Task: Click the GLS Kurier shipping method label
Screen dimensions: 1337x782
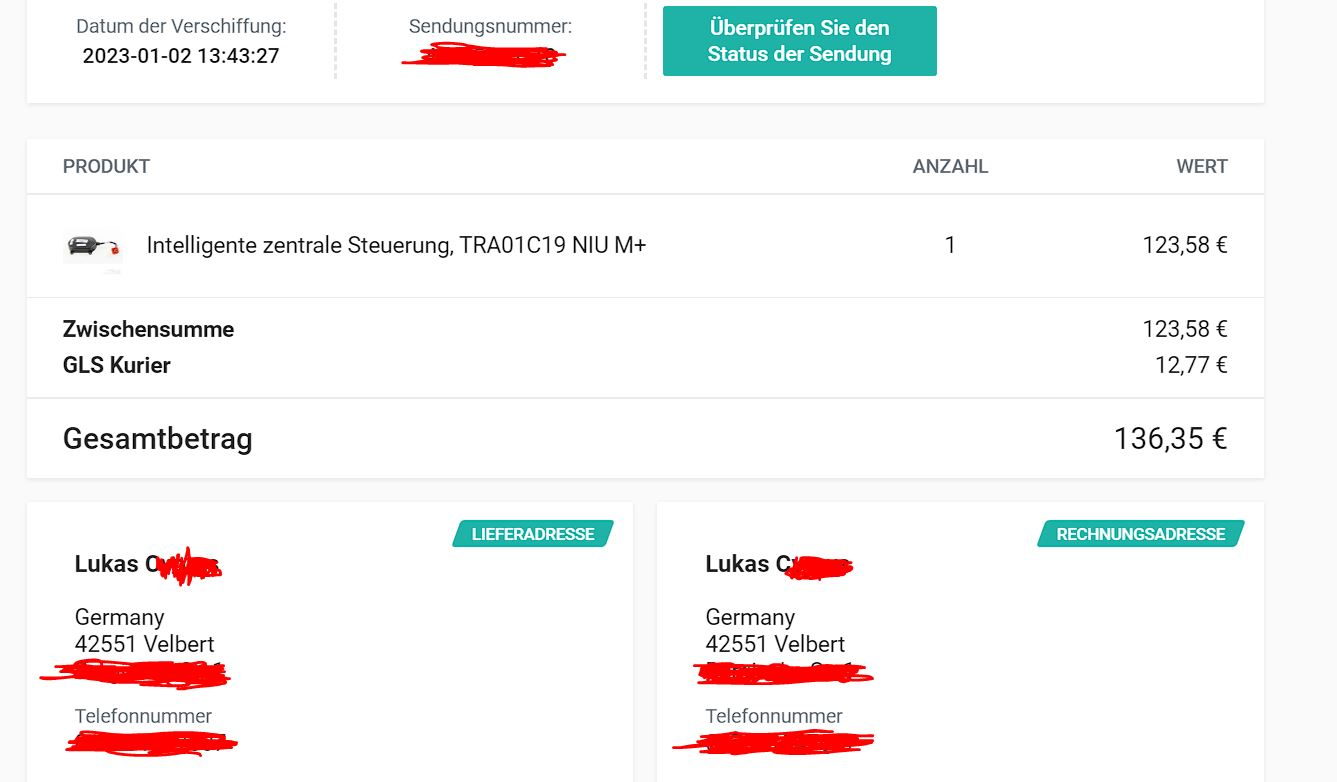Action: point(116,365)
